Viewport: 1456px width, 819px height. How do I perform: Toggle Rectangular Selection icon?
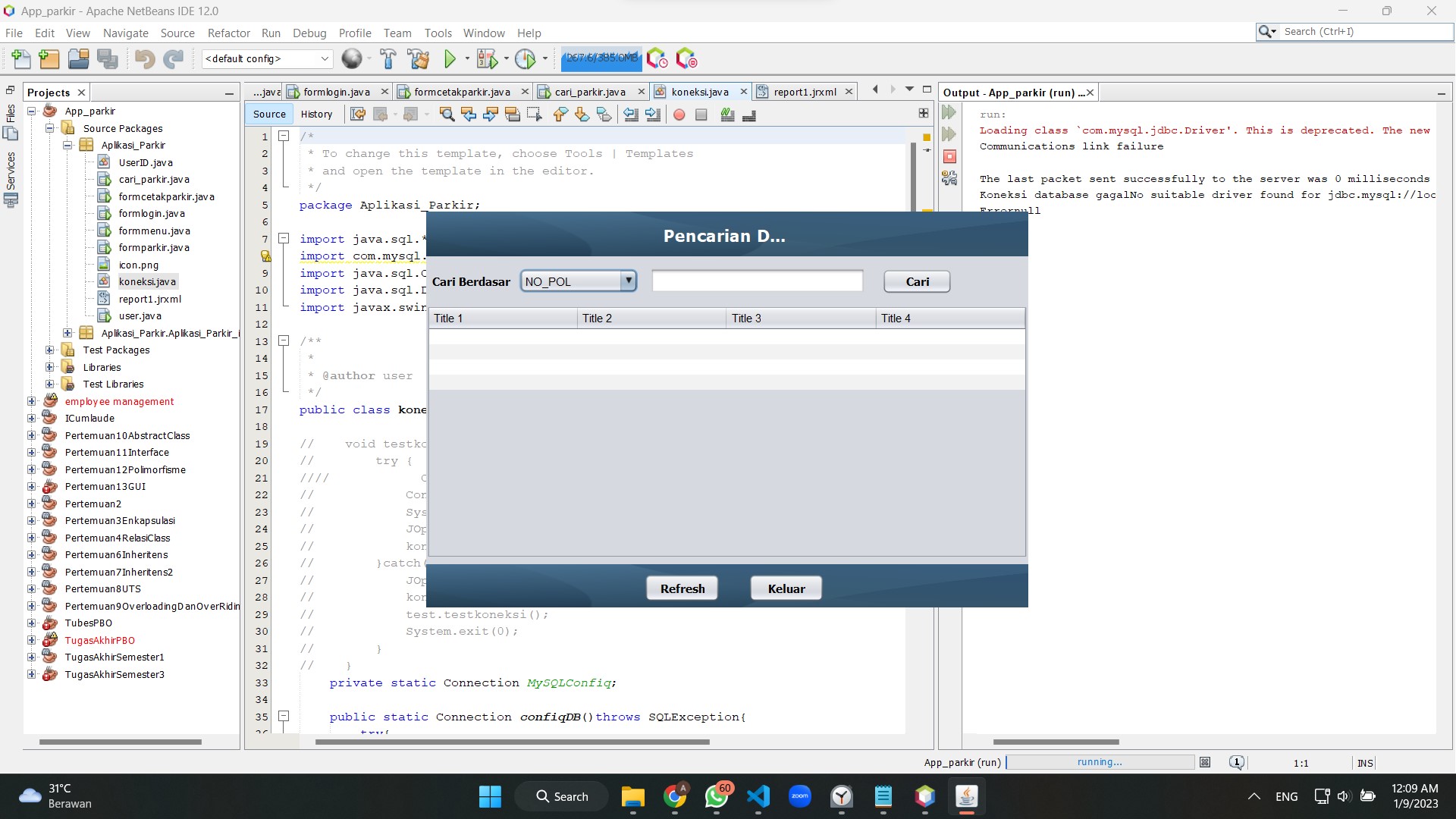click(535, 115)
